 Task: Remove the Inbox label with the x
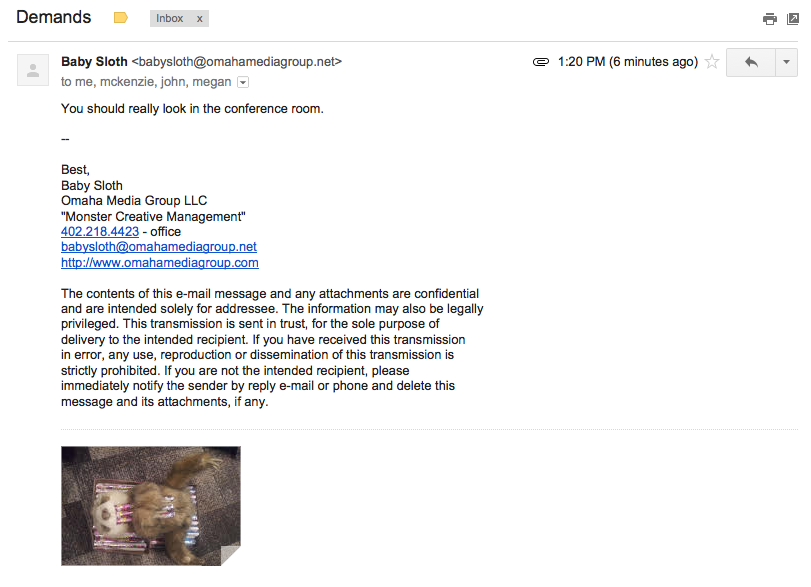(x=199, y=19)
